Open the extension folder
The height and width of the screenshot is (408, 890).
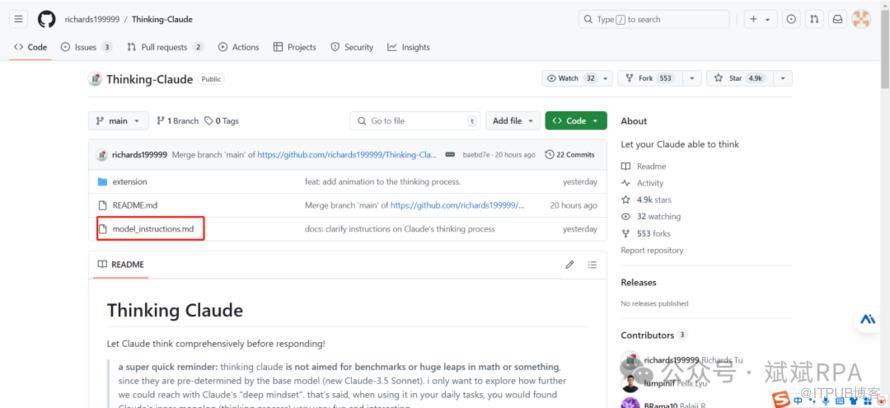pos(129,182)
